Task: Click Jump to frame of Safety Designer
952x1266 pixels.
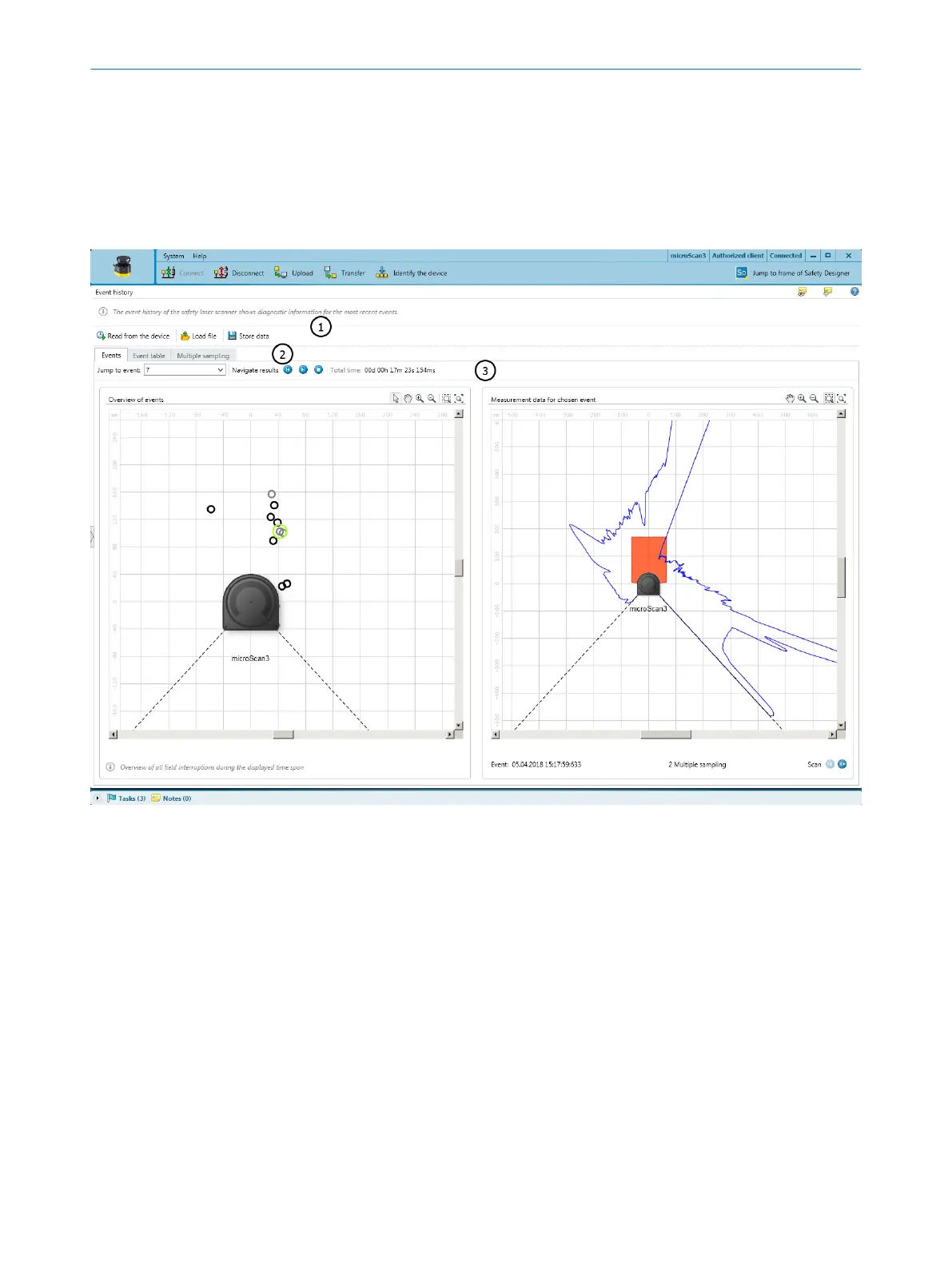Action: click(801, 273)
